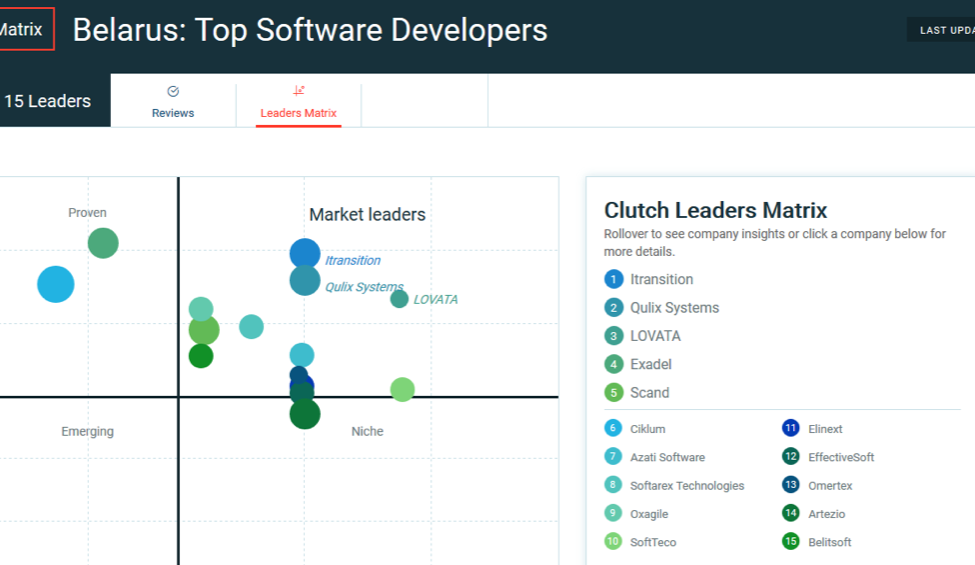Click the number 3 badge beside LOVATA
The width and height of the screenshot is (975, 565).
point(614,336)
